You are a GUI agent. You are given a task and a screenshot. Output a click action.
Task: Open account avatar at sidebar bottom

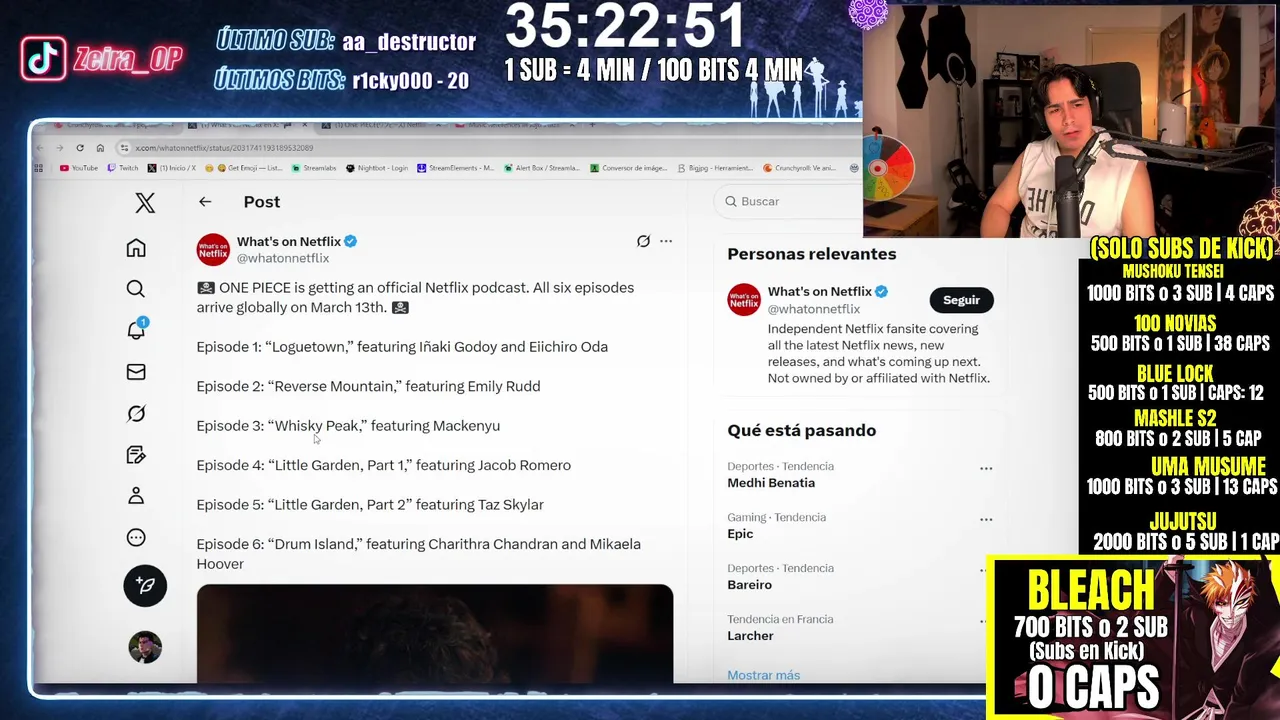point(145,647)
